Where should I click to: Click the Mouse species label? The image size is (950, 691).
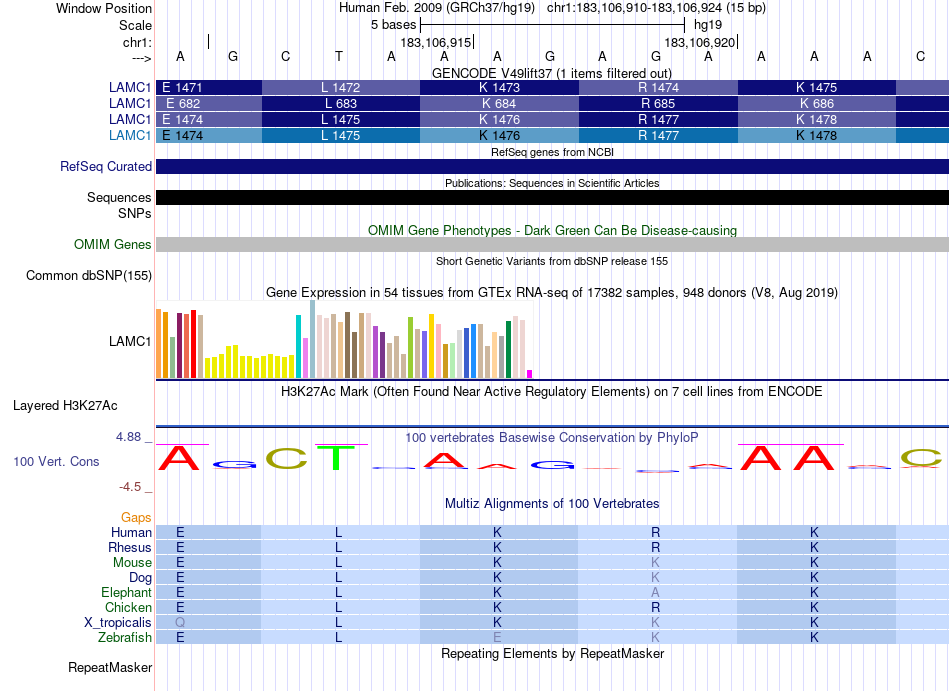pos(132,563)
